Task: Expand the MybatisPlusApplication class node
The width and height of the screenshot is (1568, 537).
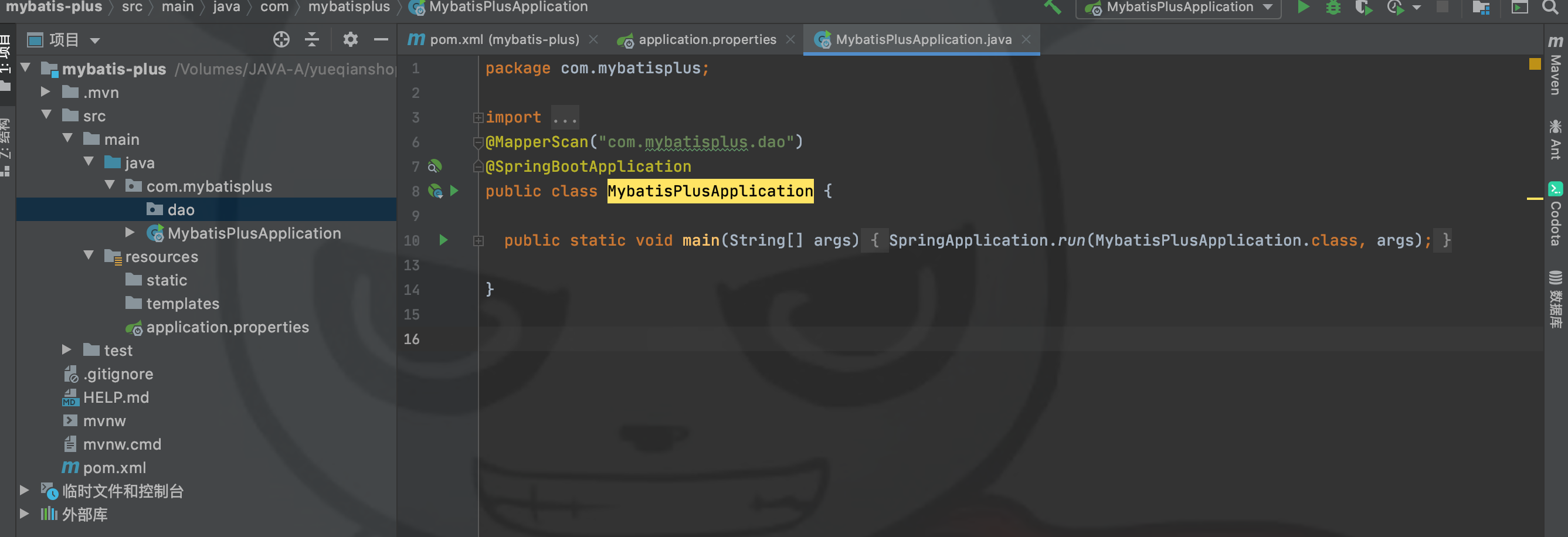Action: point(130,233)
